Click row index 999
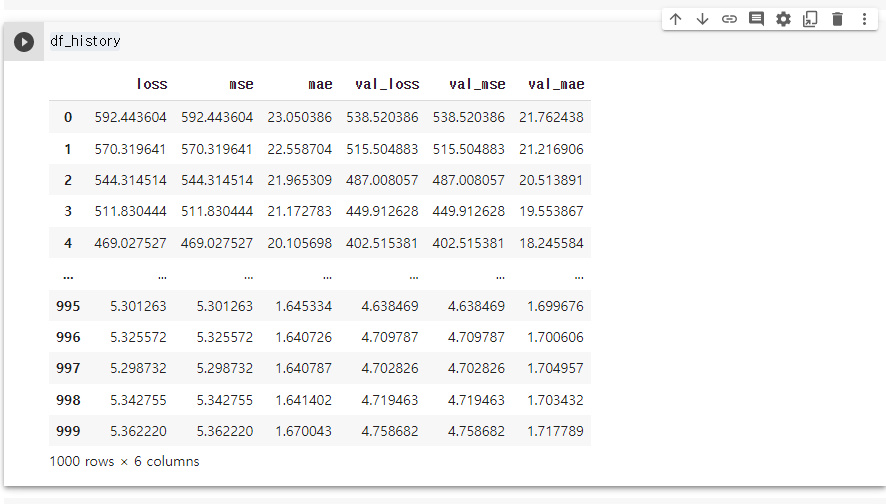 68,431
